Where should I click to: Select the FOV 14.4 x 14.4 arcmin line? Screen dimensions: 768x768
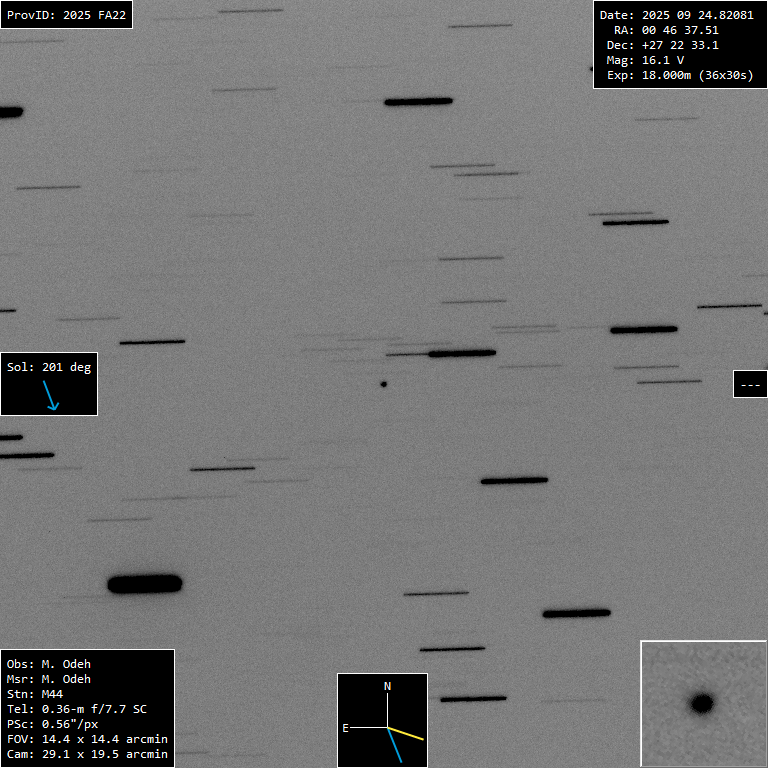pos(87,739)
